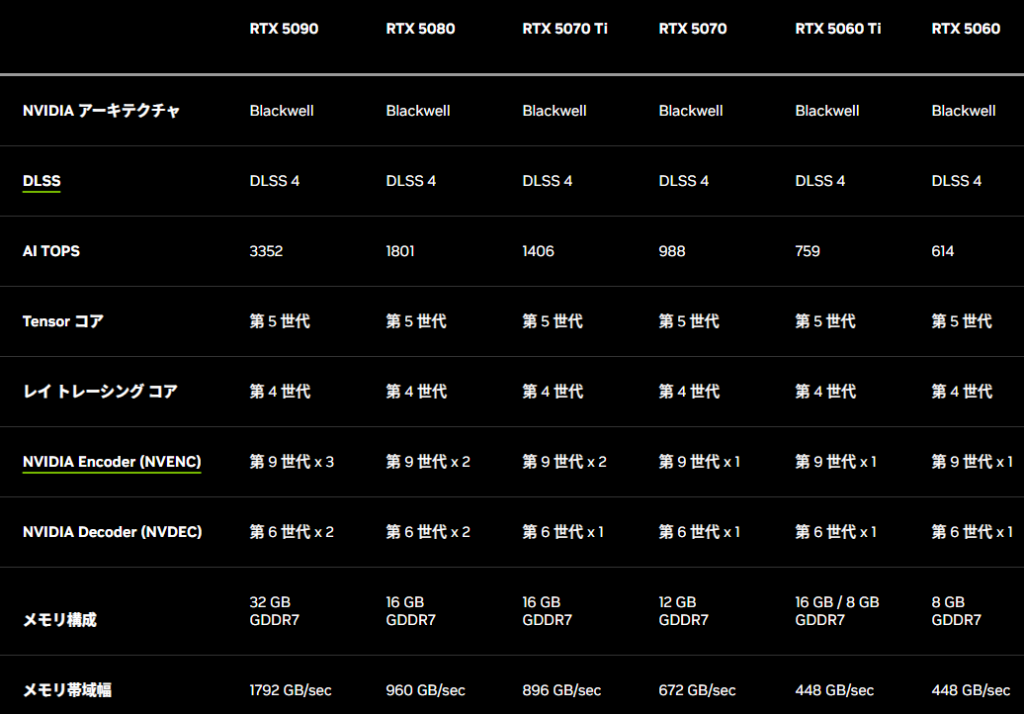1024x714 pixels.
Task: Click RTX 5090 Tensor 第 5 世代 cell
Action: [x=280, y=321]
